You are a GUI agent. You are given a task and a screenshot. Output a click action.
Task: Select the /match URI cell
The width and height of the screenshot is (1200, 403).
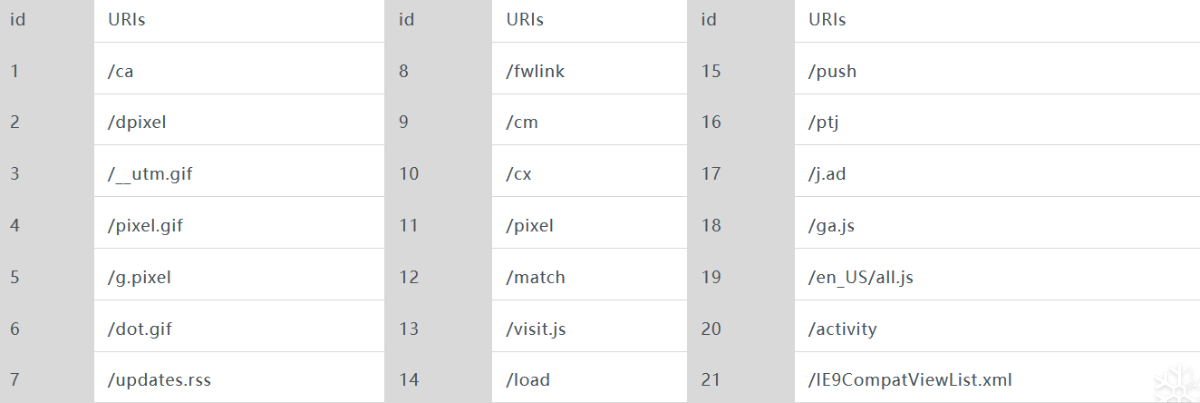pyautogui.click(x=535, y=277)
